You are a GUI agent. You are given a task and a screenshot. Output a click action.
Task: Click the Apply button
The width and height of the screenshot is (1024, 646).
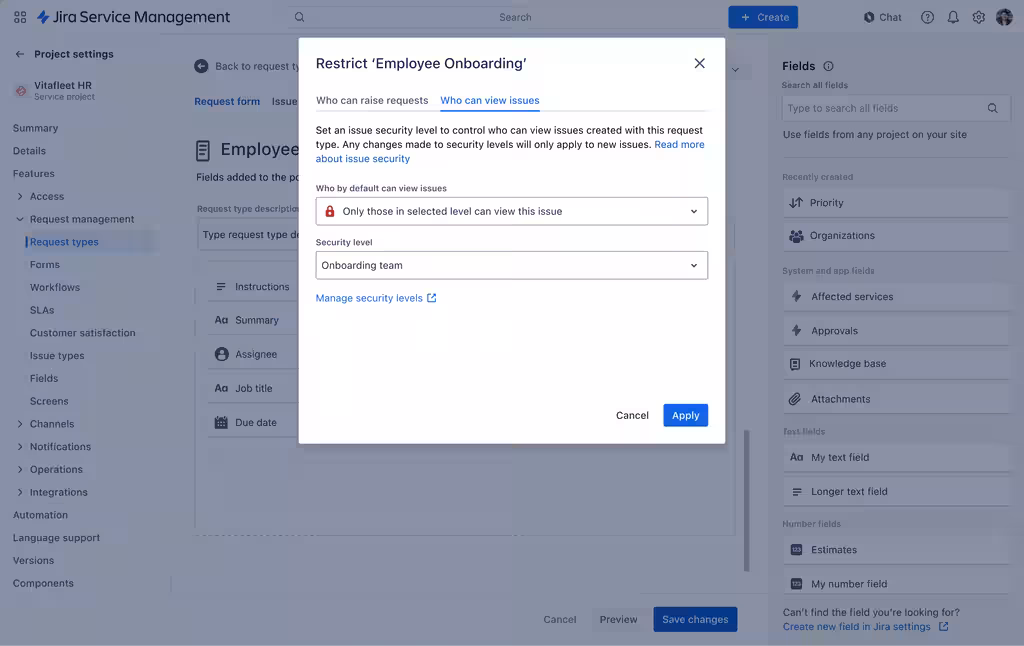pyautogui.click(x=685, y=415)
